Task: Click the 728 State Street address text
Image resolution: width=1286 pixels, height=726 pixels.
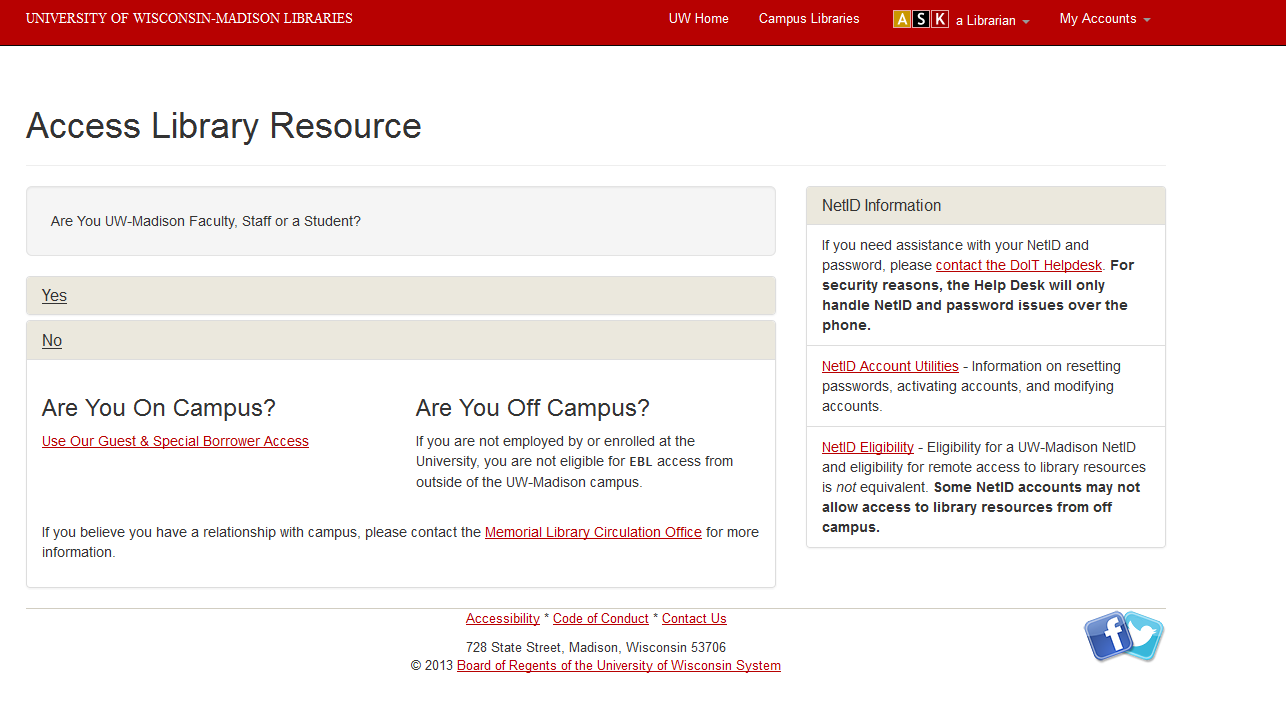Action: 596,647
